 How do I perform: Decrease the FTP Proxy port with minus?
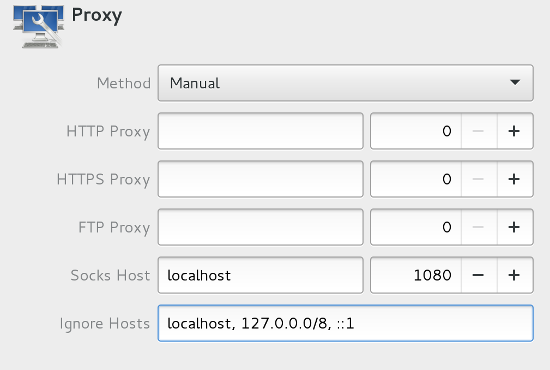coord(478,227)
